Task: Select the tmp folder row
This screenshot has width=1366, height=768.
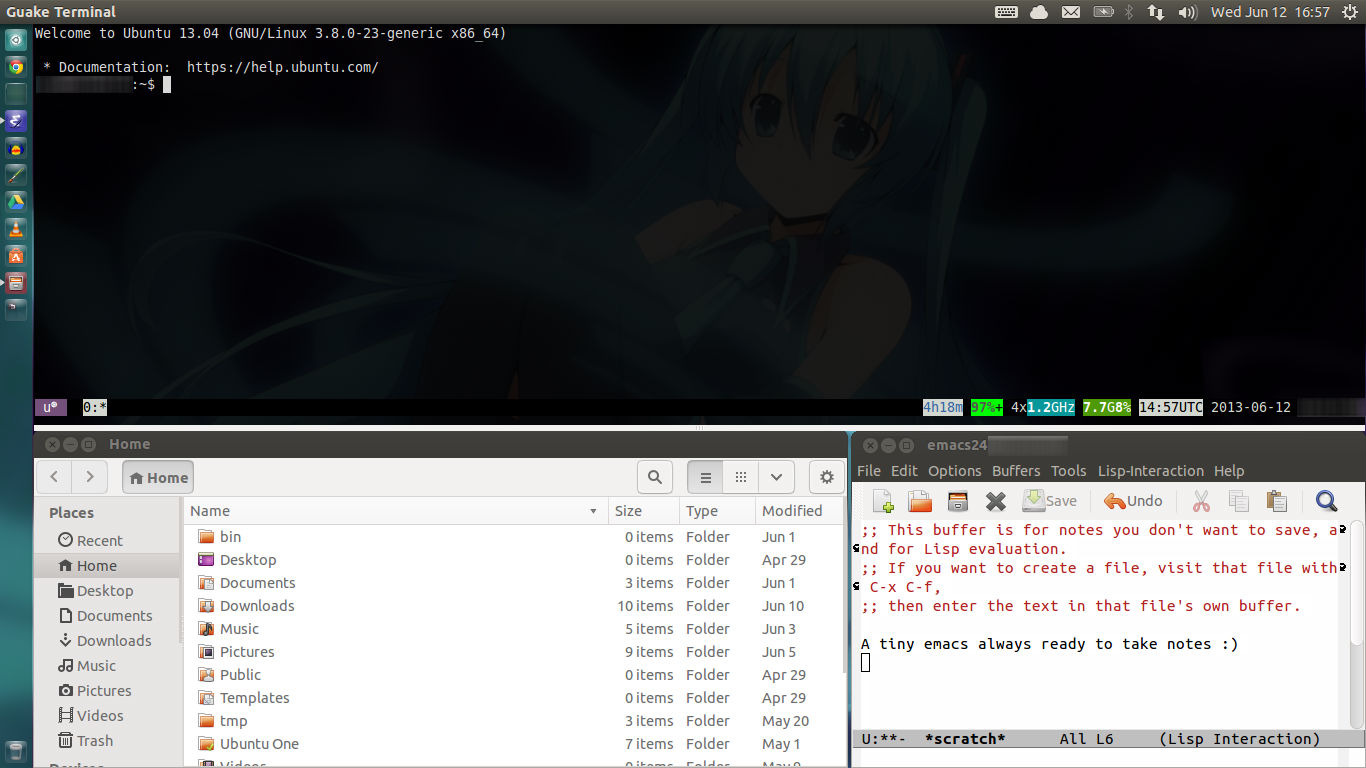Action: pos(514,721)
